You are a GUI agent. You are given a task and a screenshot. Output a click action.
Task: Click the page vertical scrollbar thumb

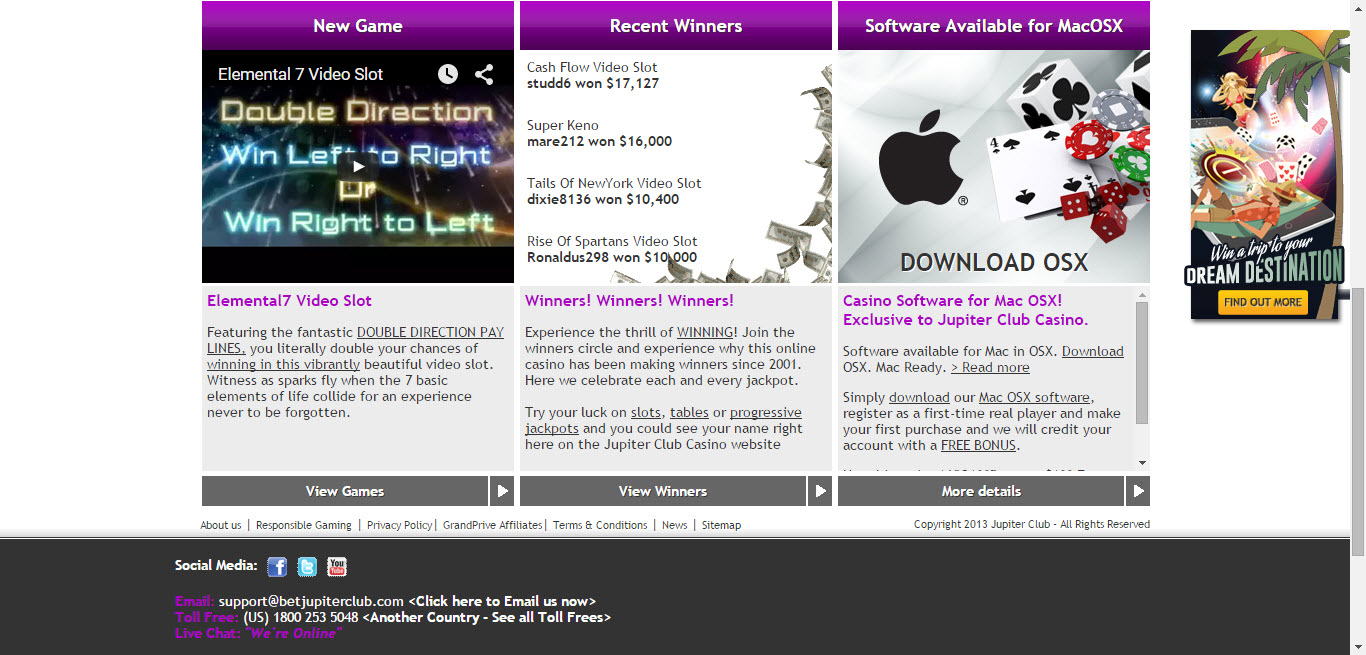[1358, 422]
